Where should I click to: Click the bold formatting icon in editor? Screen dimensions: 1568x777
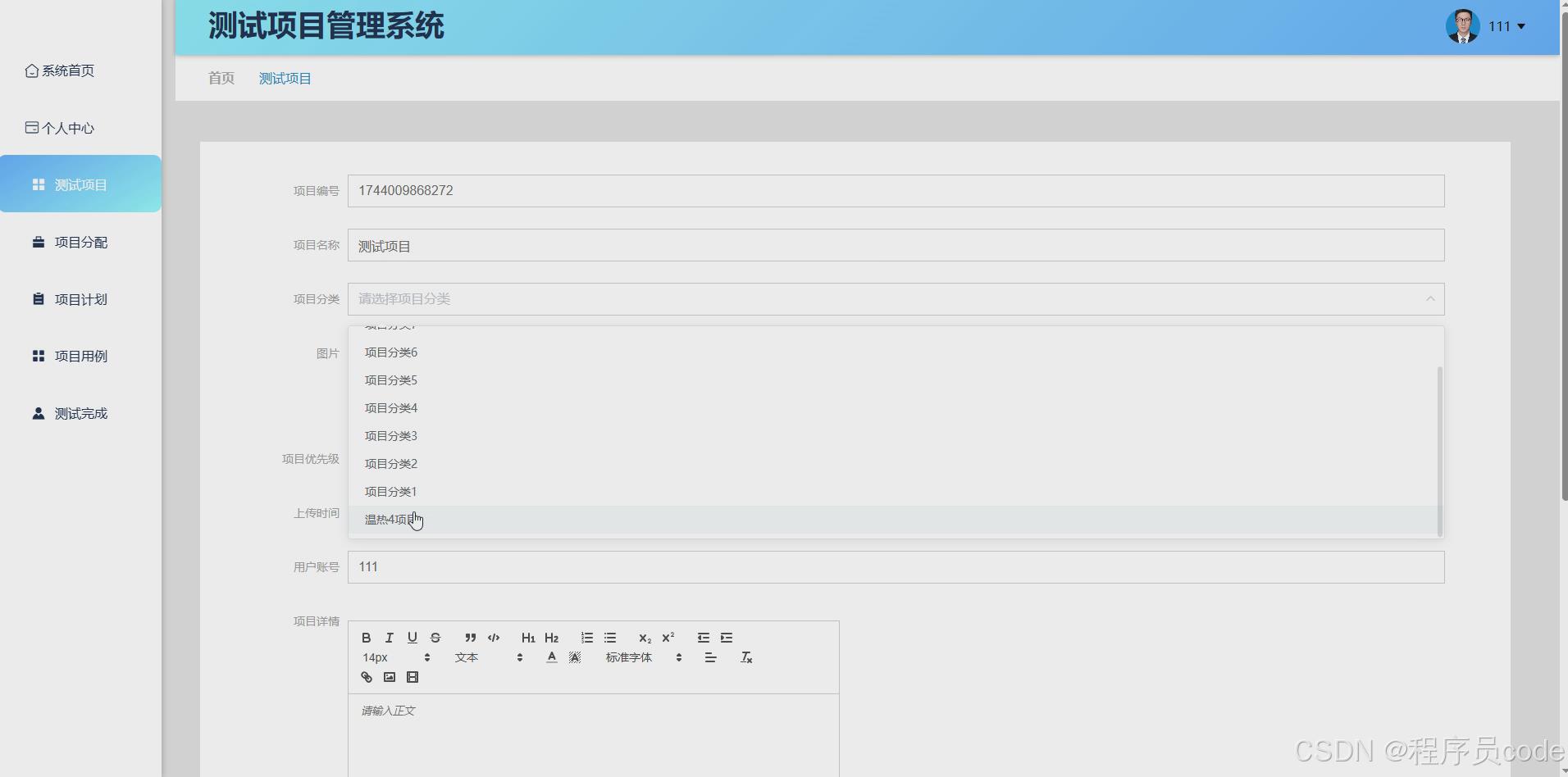tap(367, 638)
